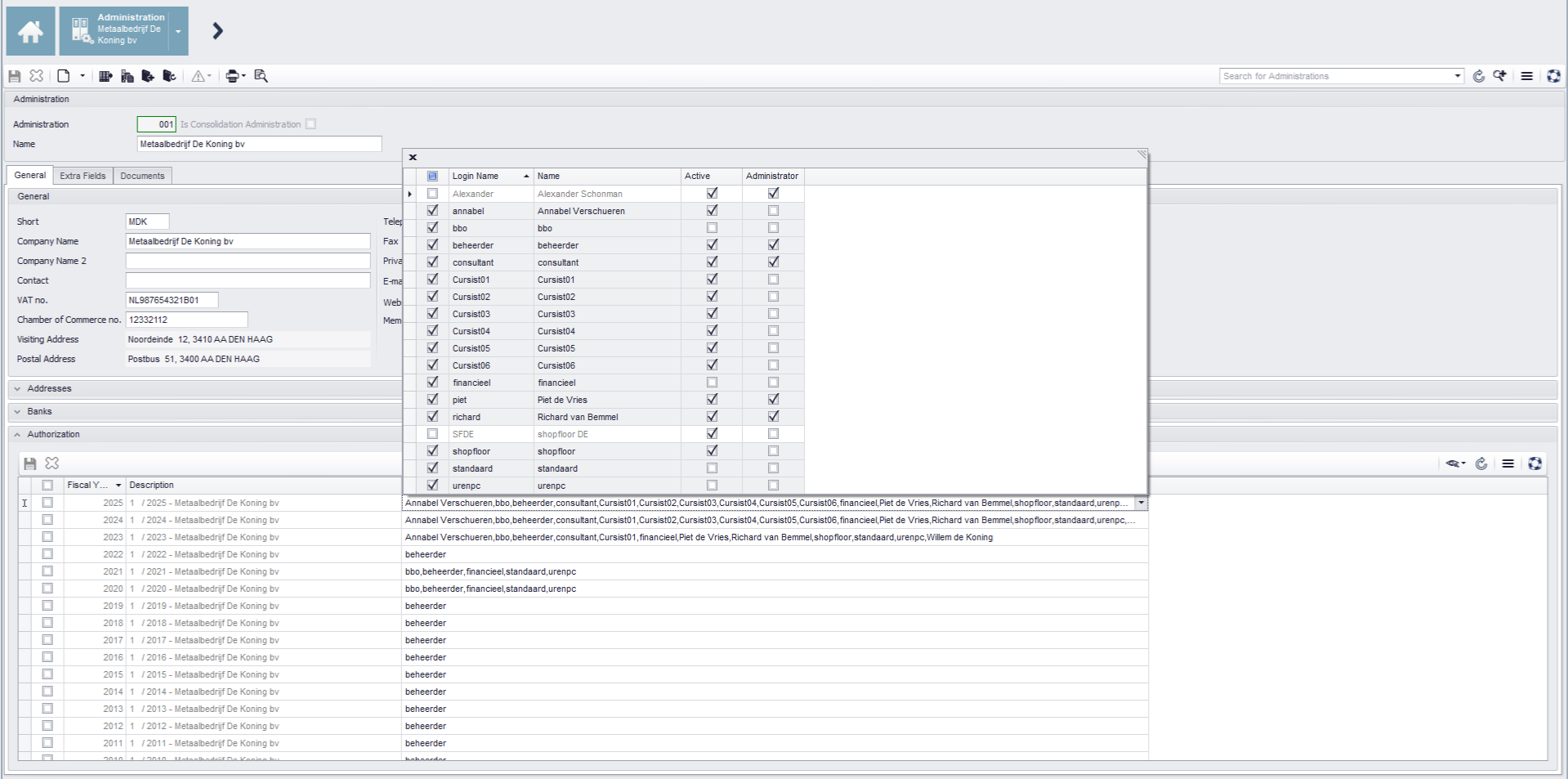Sort by Description column header
1568x779 pixels.
(x=264, y=486)
